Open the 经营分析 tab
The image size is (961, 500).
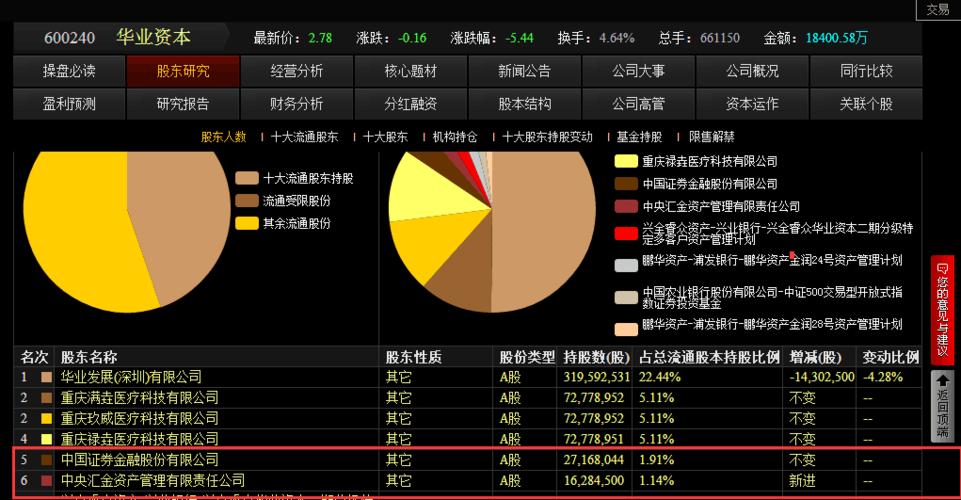(297, 71)
